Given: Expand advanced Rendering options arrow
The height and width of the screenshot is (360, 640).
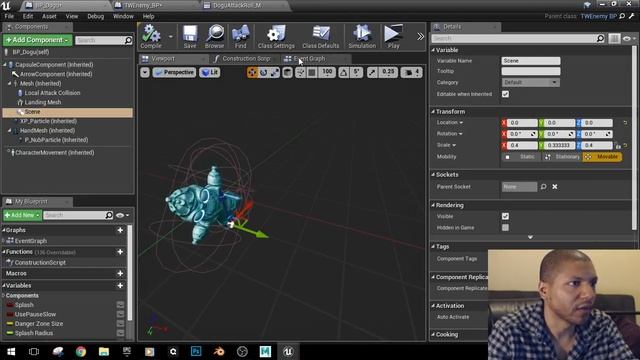Looking at the screenshot, I should [x=530, y=237].
